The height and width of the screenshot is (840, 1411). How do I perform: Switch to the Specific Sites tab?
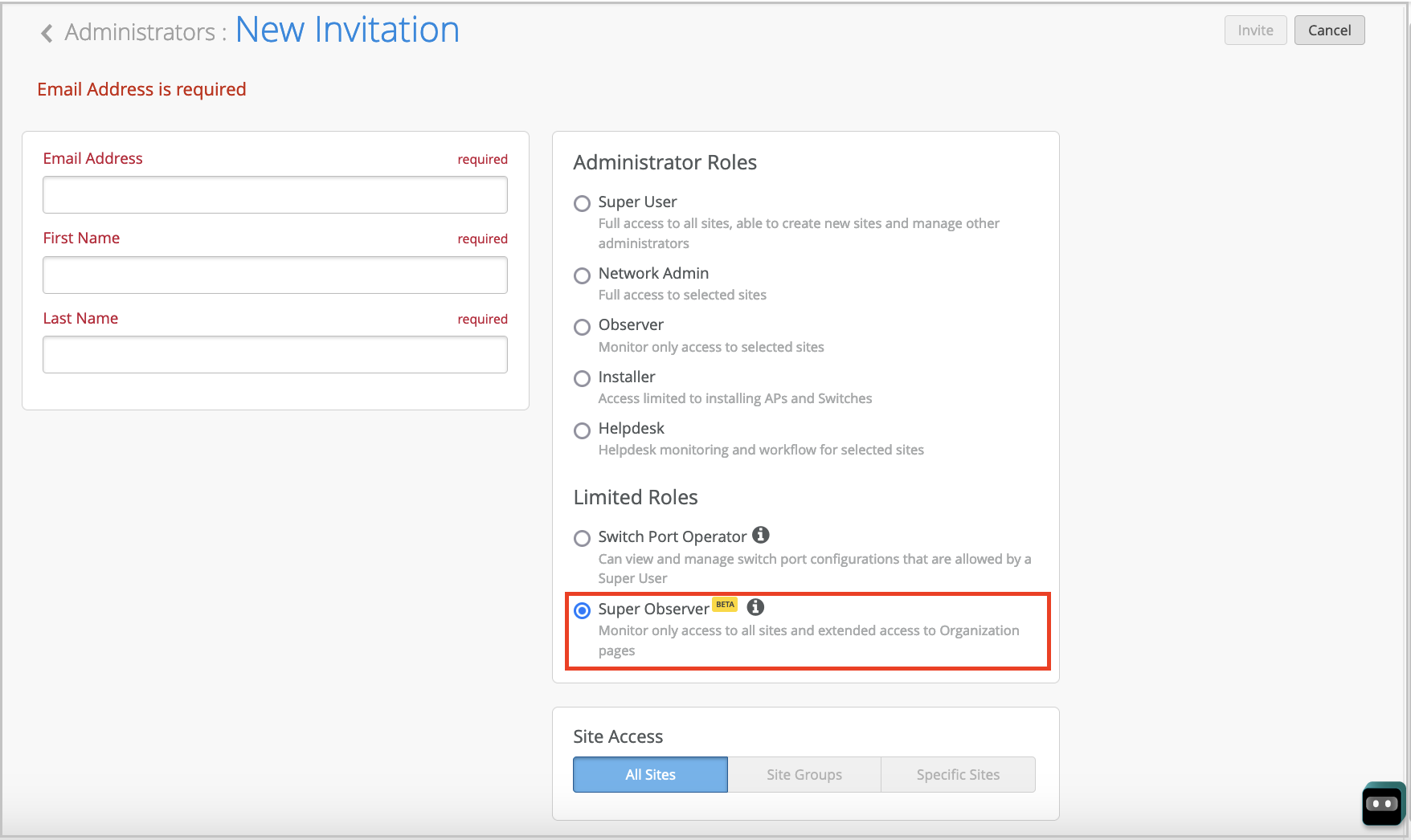pyautogui.click(x=958, y=774)
